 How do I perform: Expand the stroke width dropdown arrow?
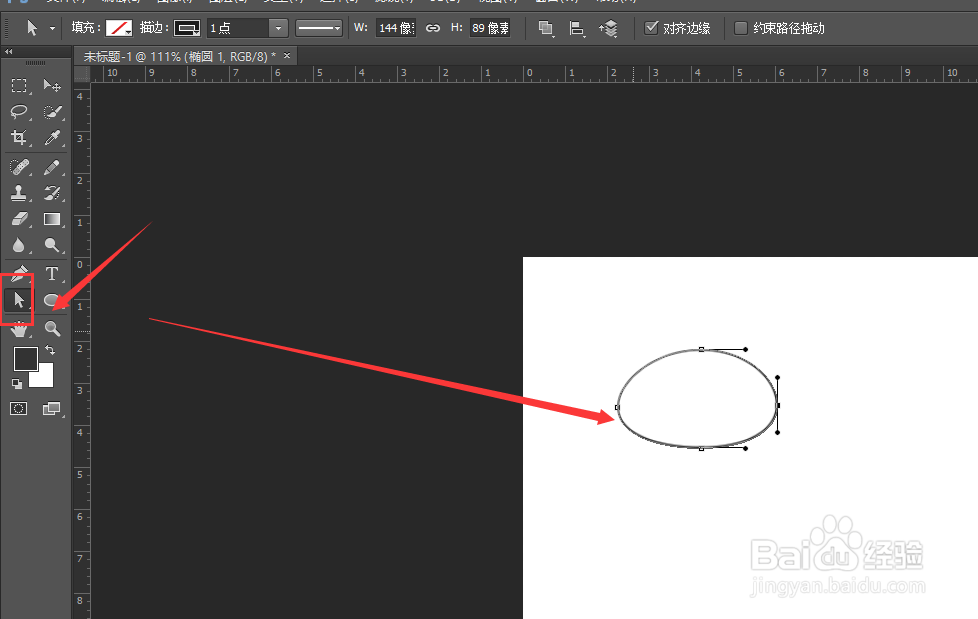278,28
